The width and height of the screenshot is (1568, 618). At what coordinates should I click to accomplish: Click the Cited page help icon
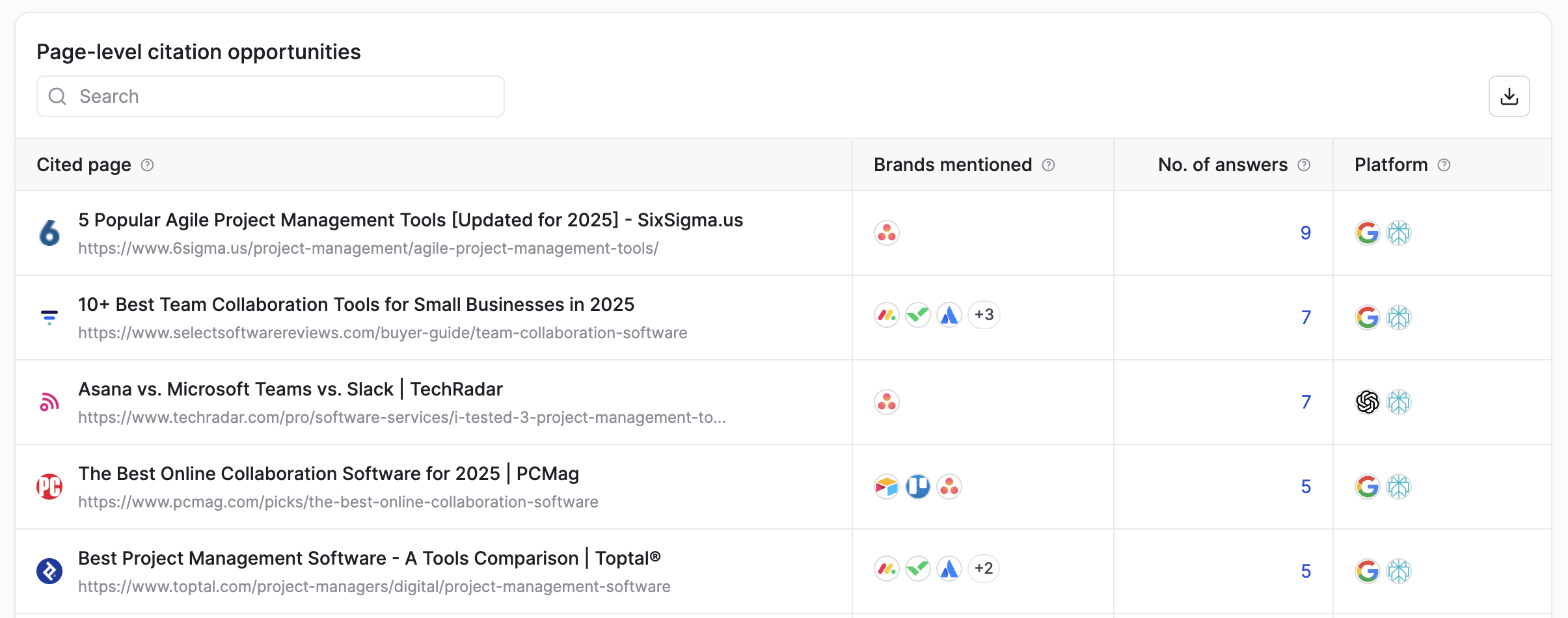148,165
